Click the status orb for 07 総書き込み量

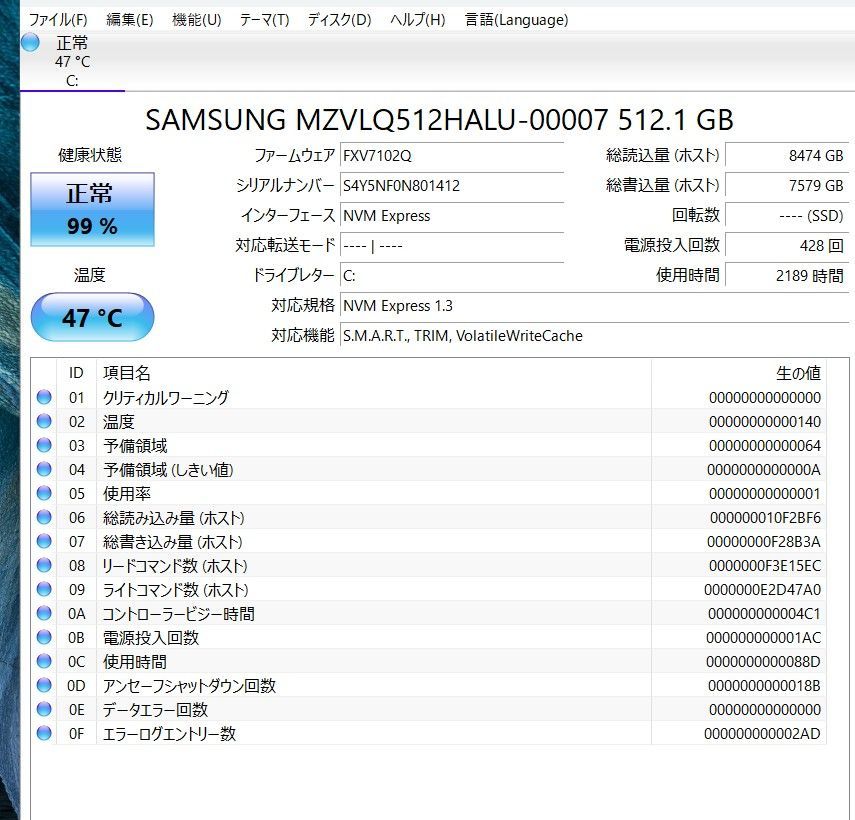pos(44,541)
